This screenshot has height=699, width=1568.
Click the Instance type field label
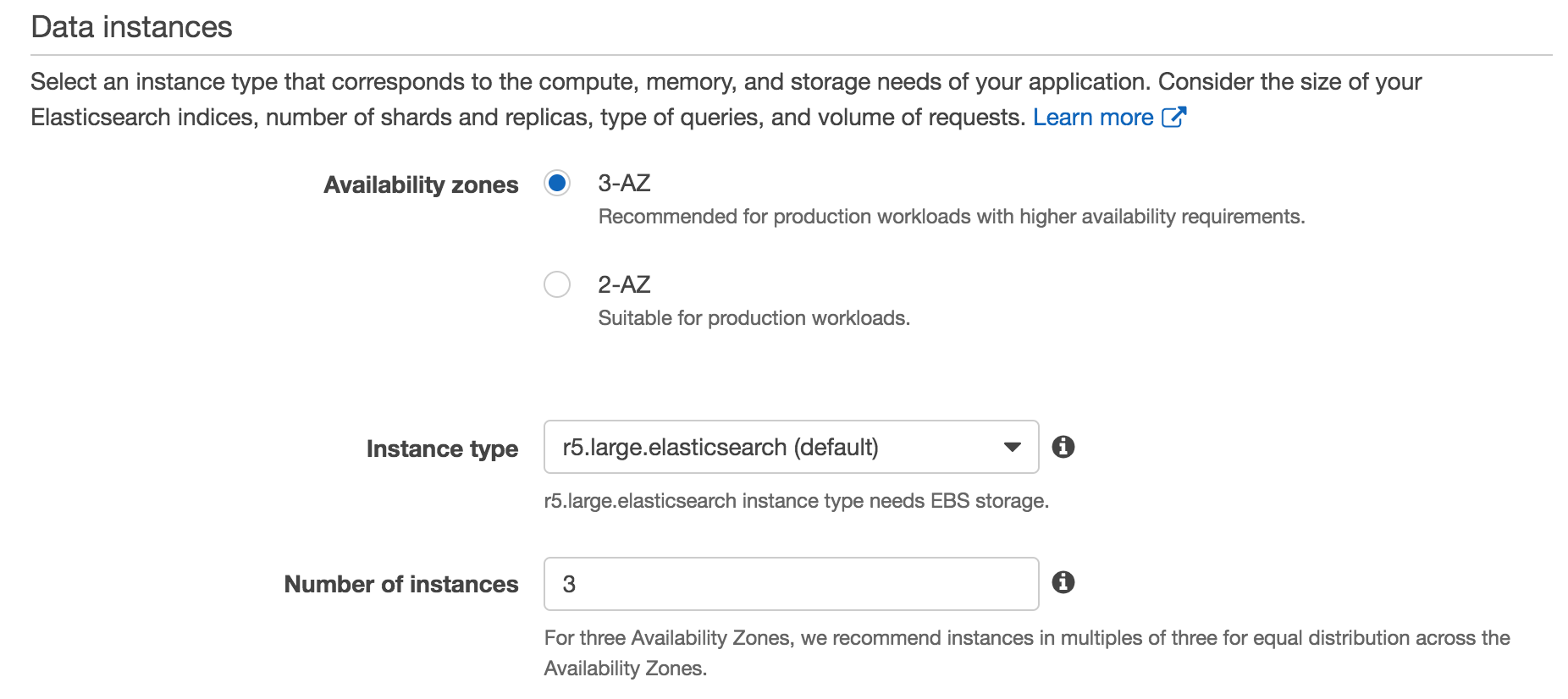[442, 449]
